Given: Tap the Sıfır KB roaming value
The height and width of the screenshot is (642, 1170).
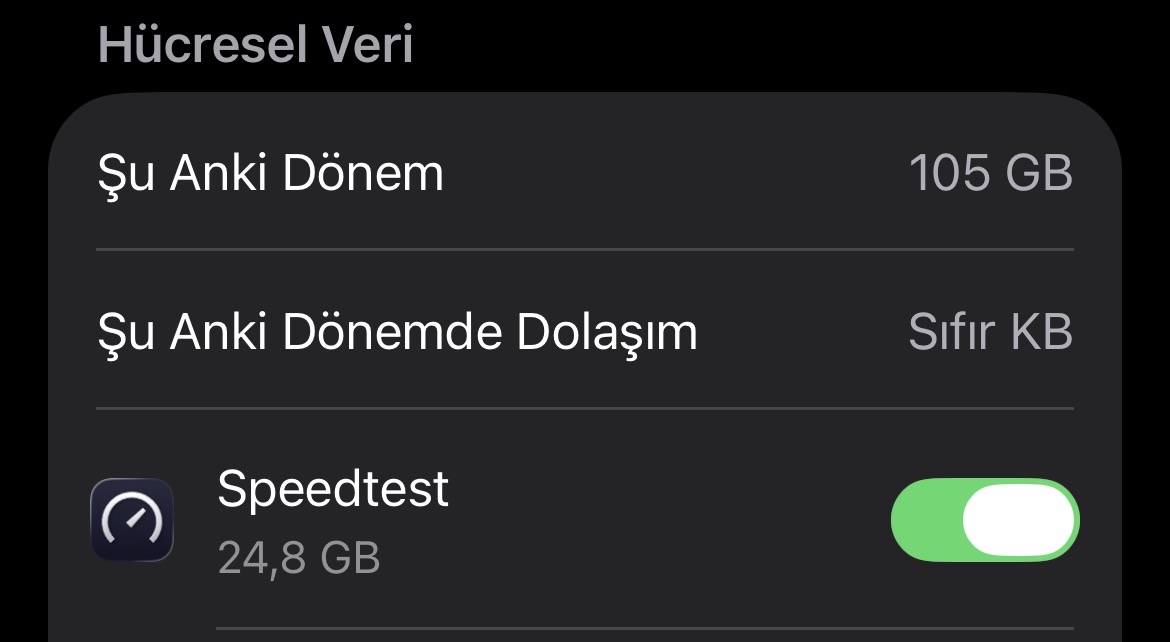Looking at the screenshot, I should point(990,332).
